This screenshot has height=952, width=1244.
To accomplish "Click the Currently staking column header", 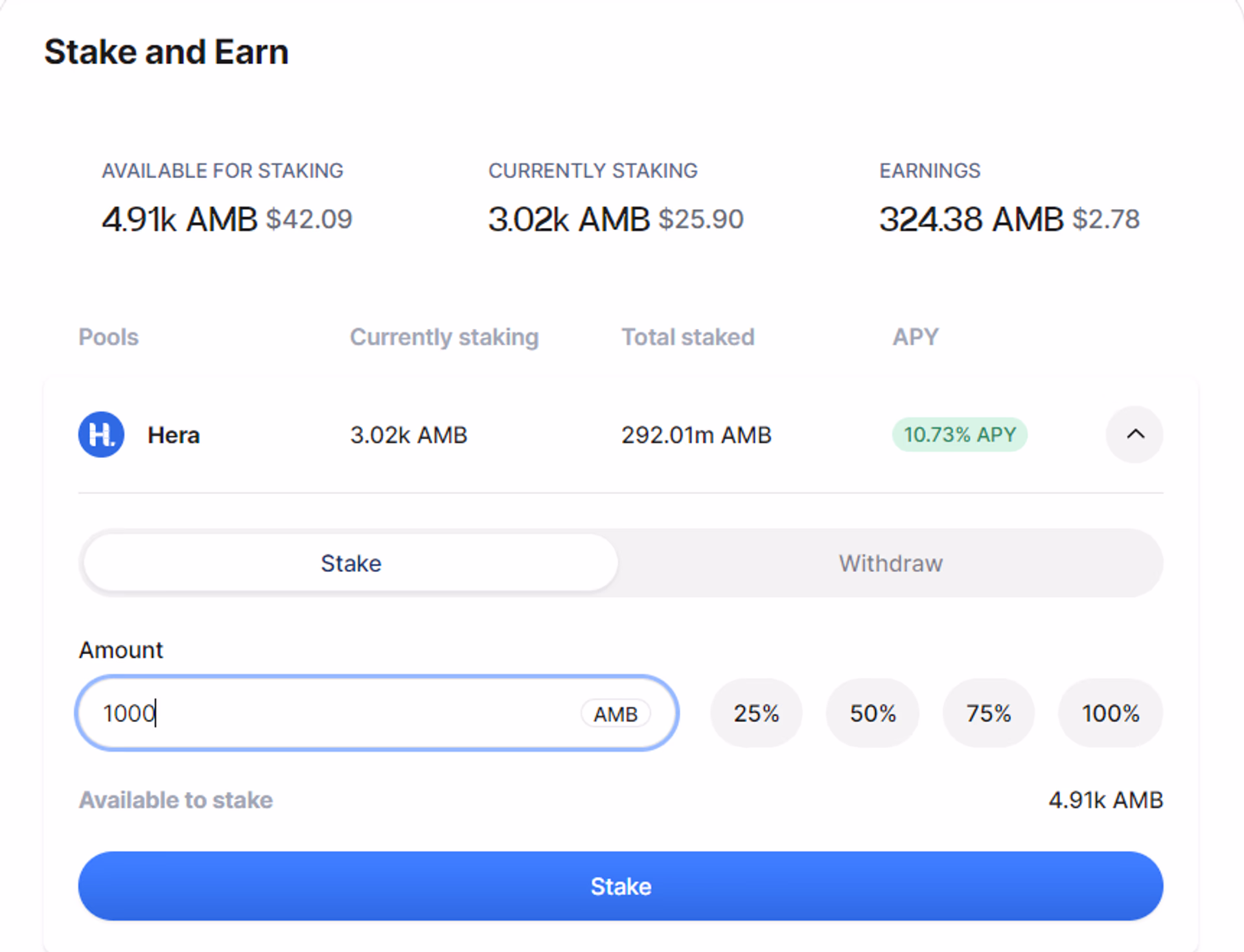I will tap(444, 337).
